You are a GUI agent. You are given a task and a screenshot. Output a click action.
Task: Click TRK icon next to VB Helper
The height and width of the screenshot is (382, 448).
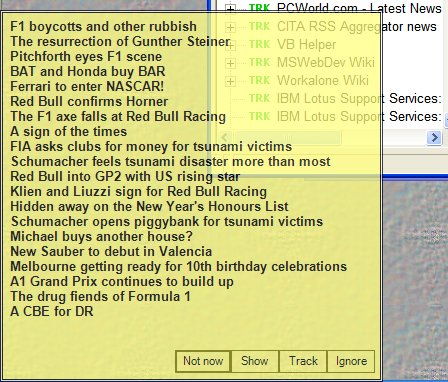click(259, 44)
